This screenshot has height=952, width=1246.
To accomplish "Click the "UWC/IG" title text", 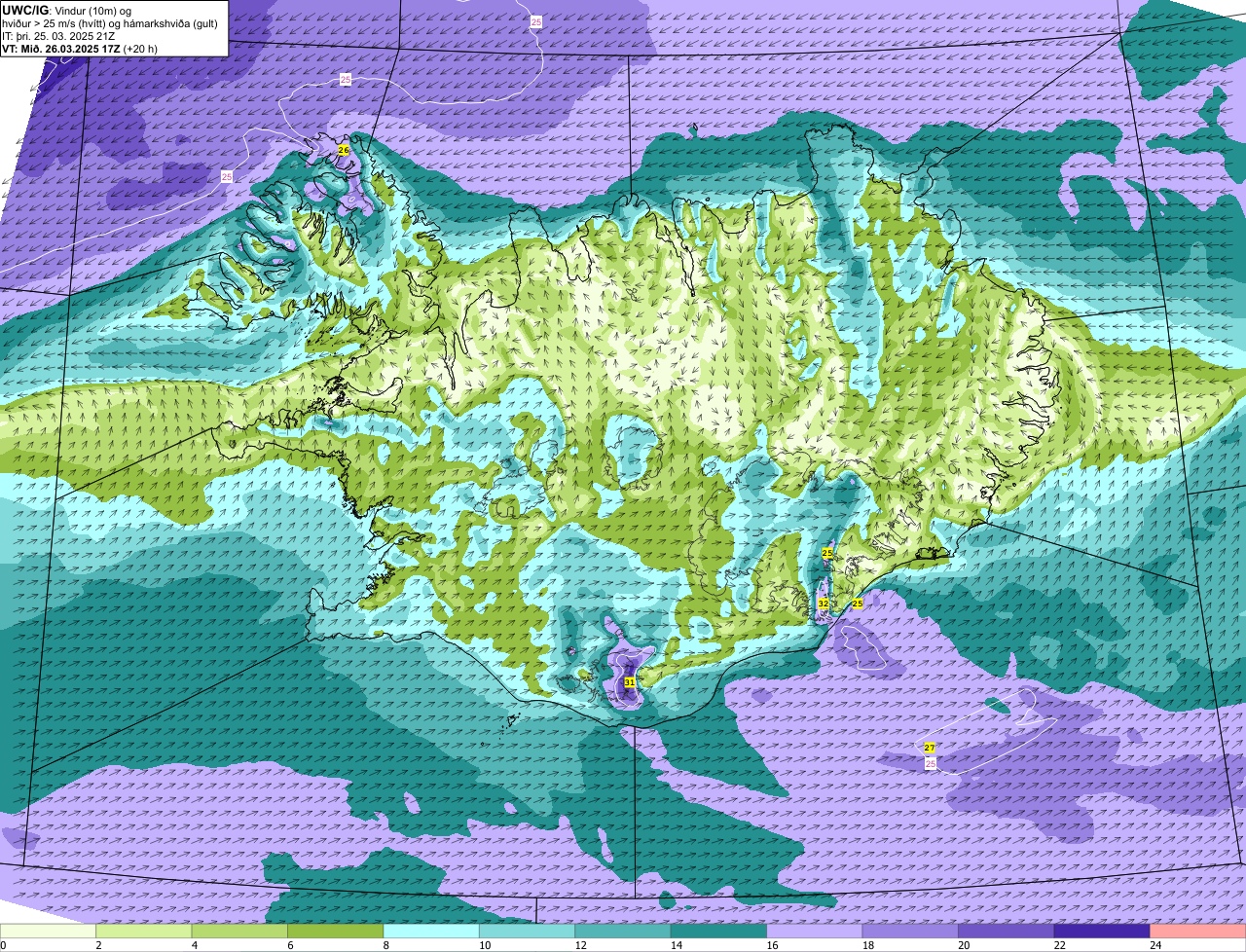I will tap(24, 11).
